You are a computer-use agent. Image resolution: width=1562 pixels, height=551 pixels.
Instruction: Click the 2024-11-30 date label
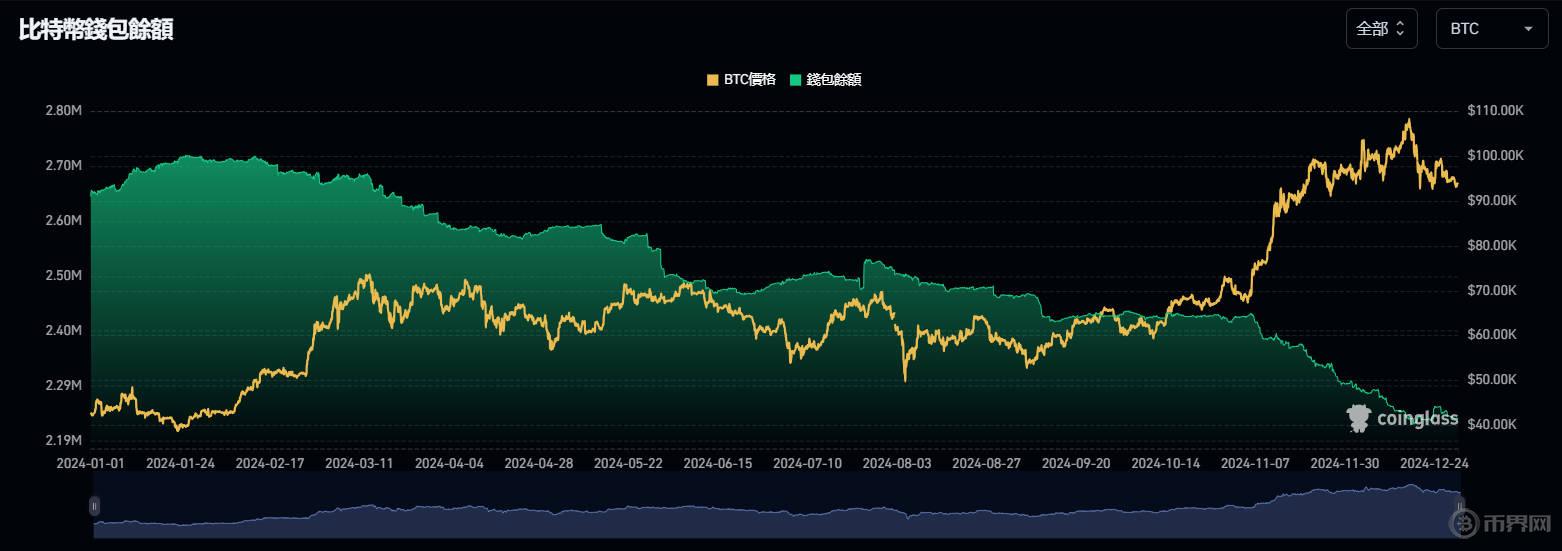[x=1345, y=464]
